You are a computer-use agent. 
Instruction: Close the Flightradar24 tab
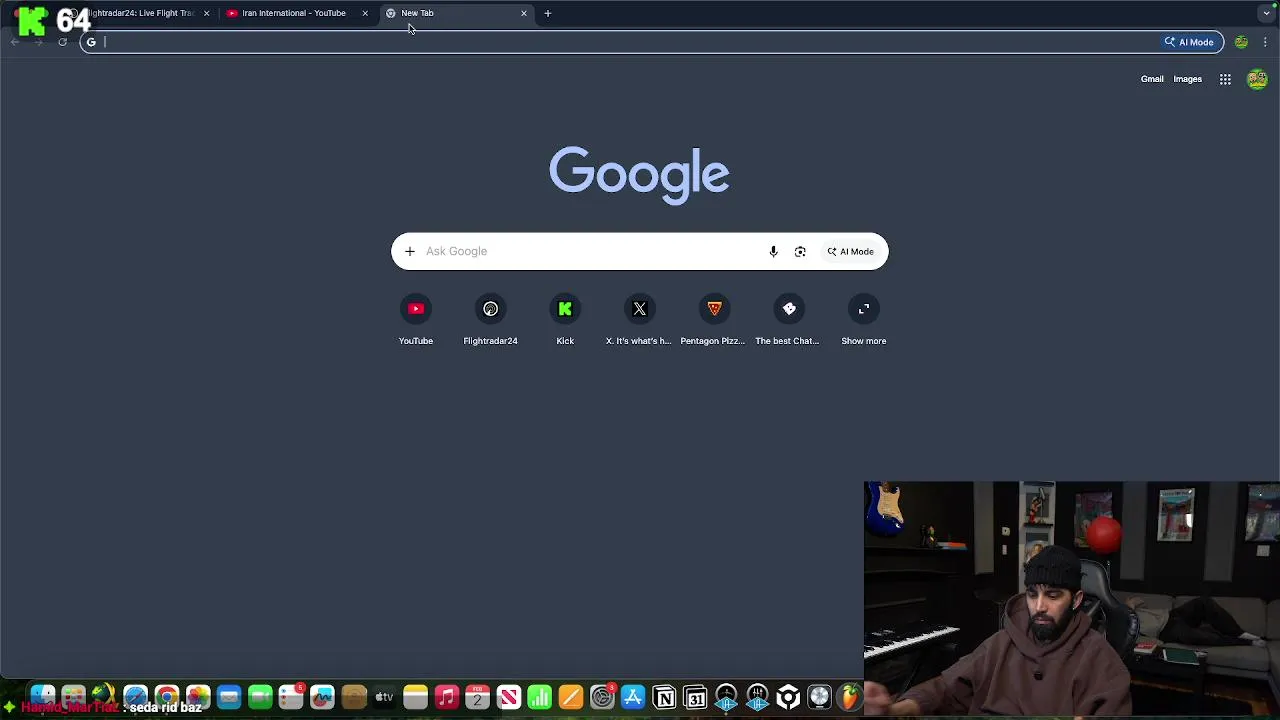tap(206, 13)
